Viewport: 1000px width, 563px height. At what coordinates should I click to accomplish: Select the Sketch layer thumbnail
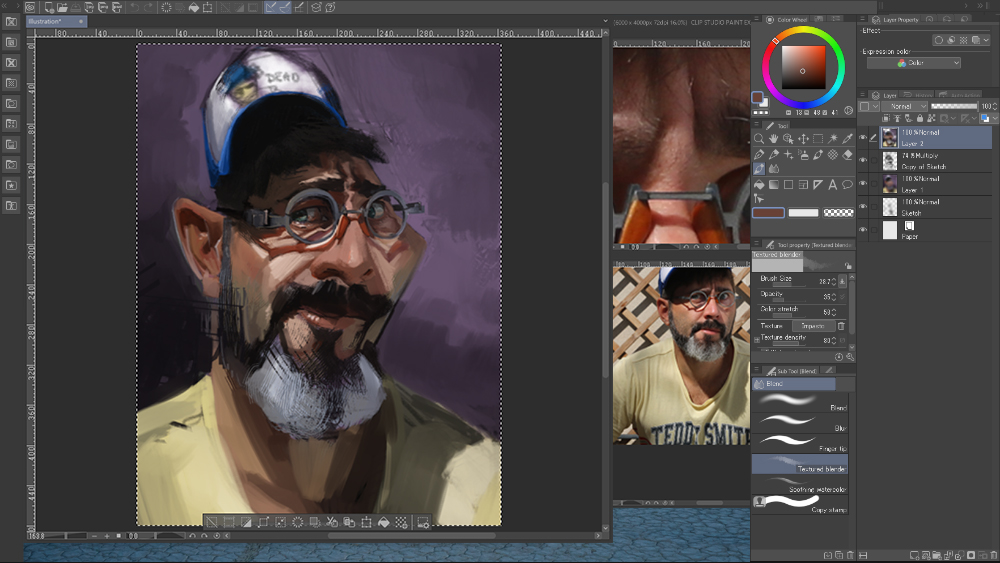(x=890, y=207)
